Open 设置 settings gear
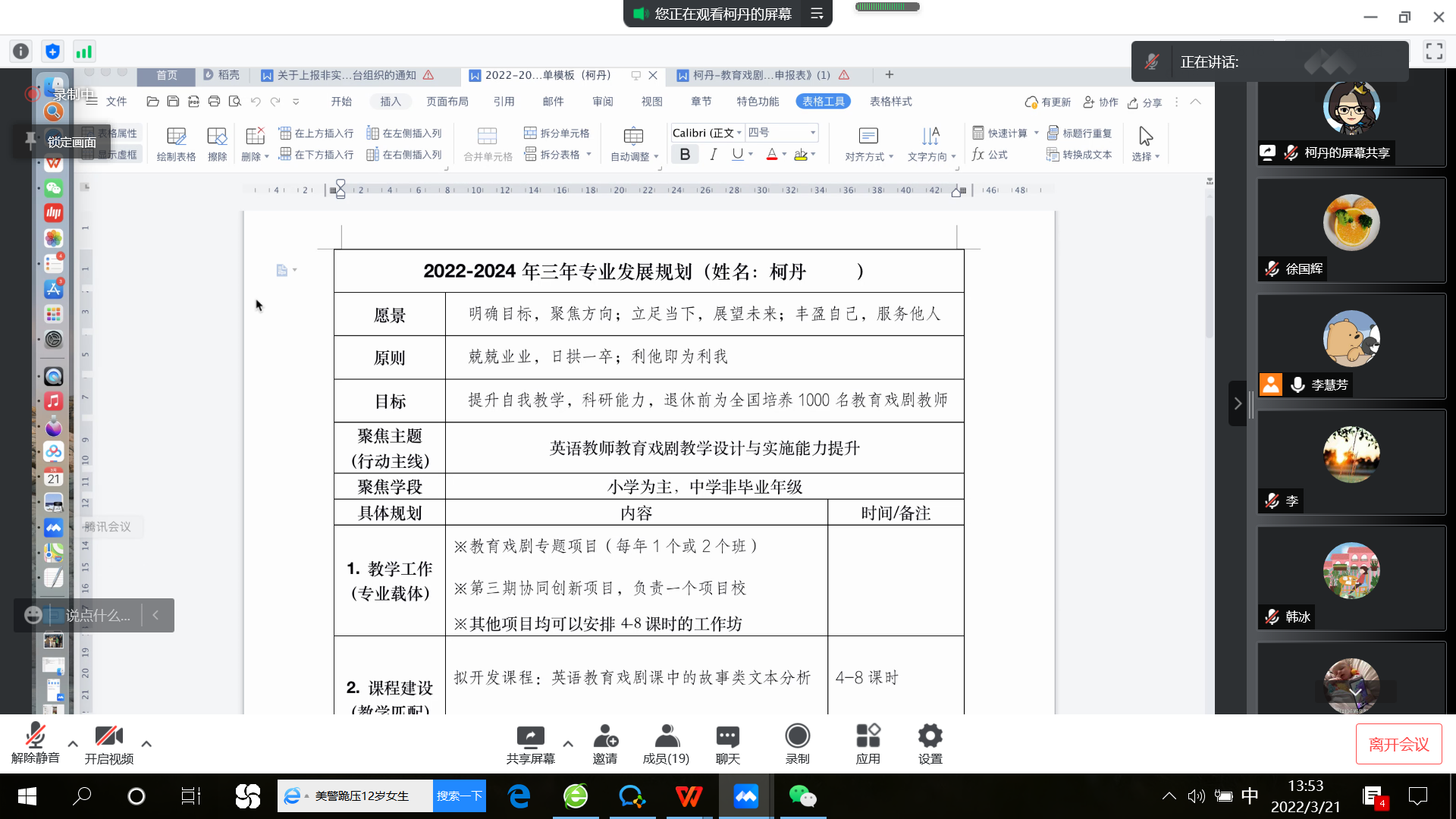This screenshot has height=819, width=1456. [930, 743]
